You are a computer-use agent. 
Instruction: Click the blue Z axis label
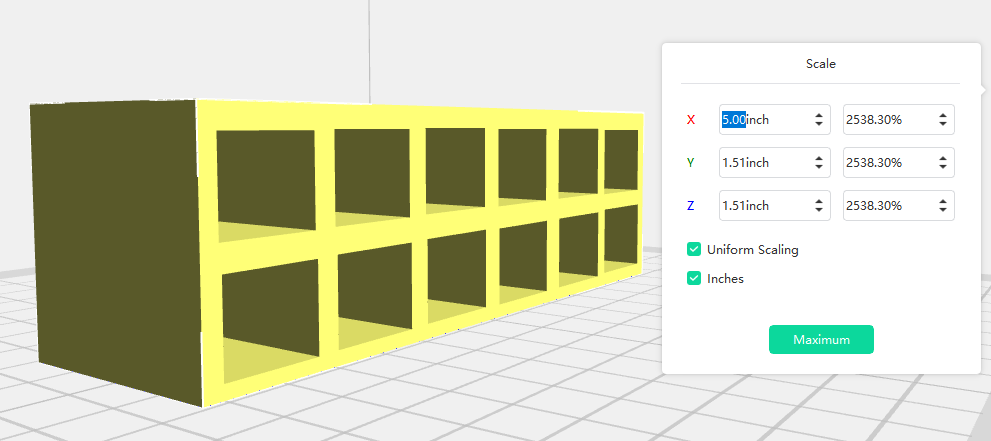click(691, 206)
